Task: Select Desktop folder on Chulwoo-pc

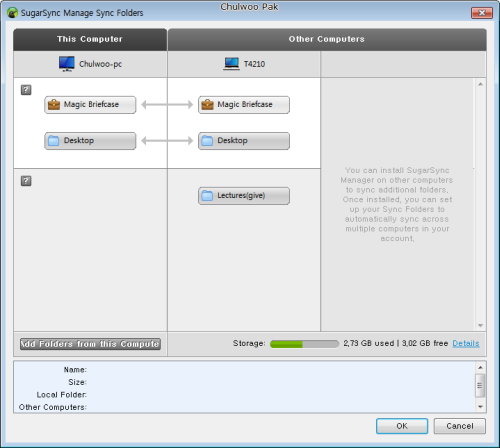Action: pyautogui.click(x=90, y=141)
